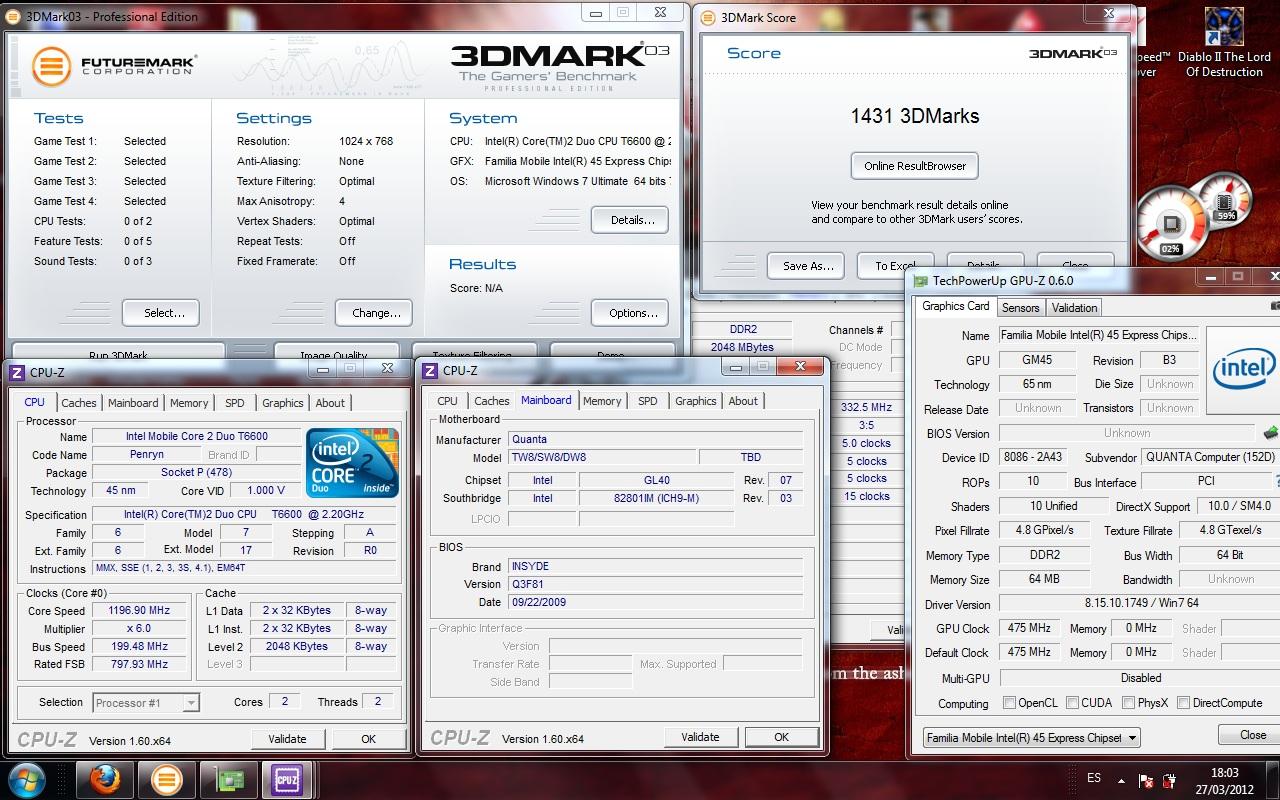Image resolution: width=1280 pixels, height=800 pixels.
Task: Open Memory tab in left CPU-Z
Action: tap(189, 403)
